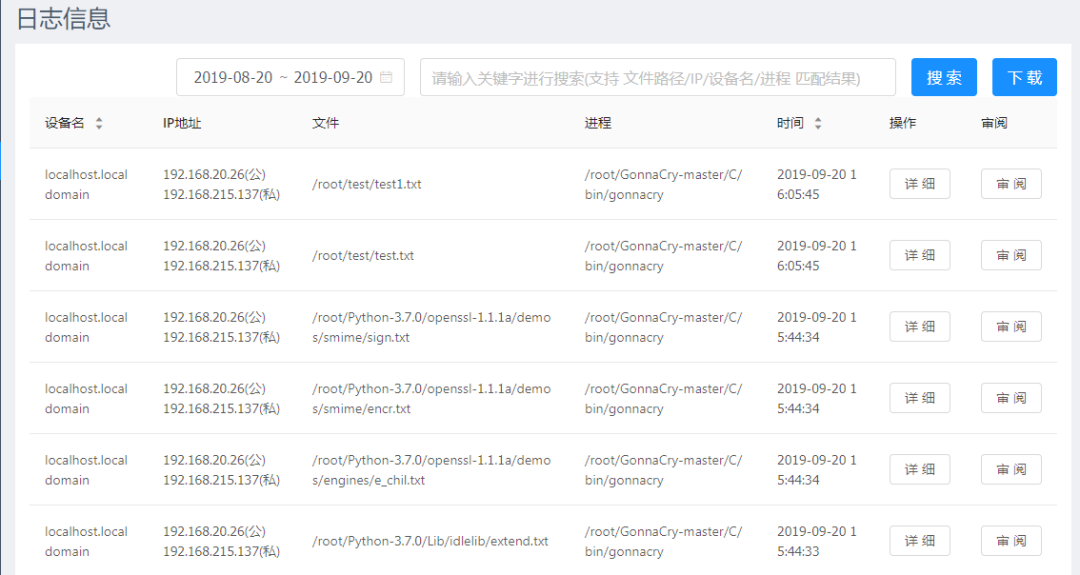Sort by time column arrows
The height and width of the screenshot is (575, 1080).
pyautogui.click(x=818, y=124)
